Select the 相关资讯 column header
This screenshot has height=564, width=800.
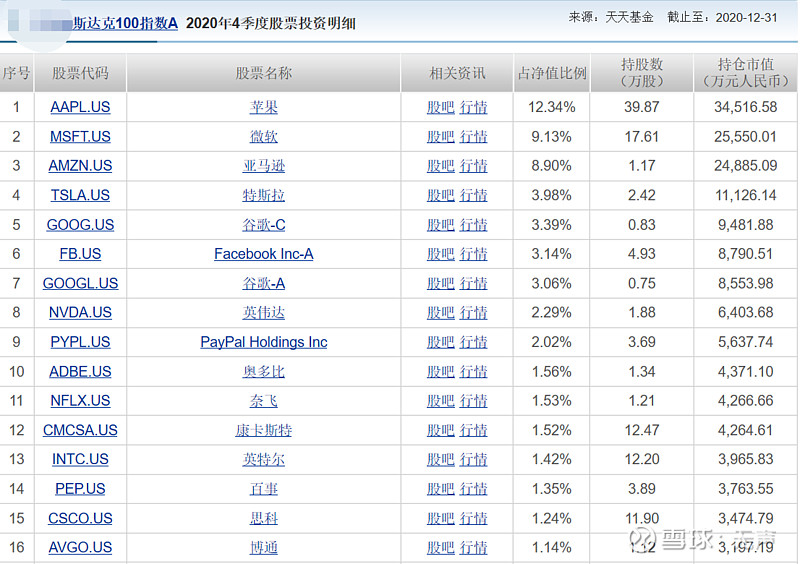[x=457, y=73]
